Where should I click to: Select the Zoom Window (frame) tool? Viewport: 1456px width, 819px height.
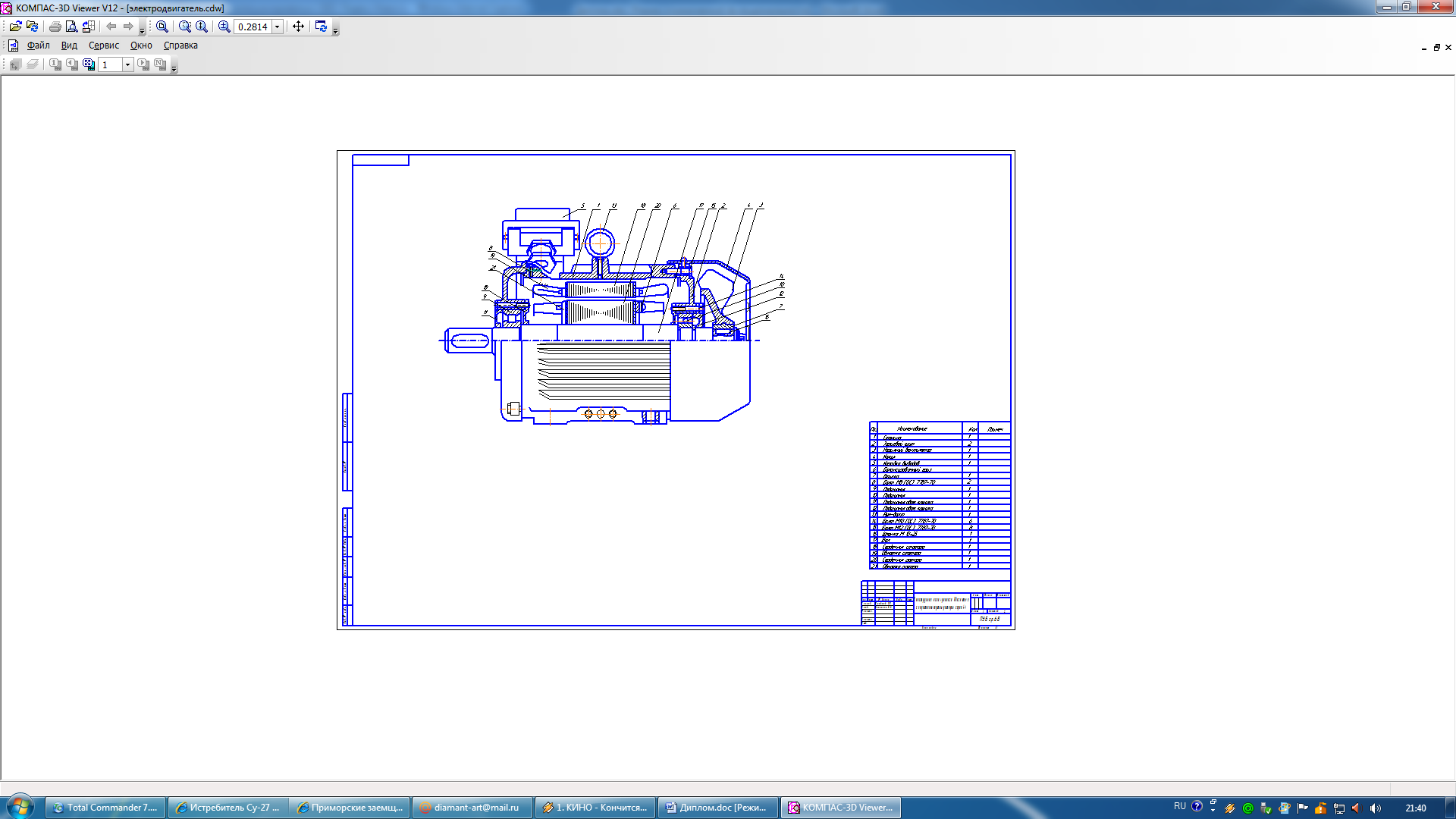pos(184,27)
